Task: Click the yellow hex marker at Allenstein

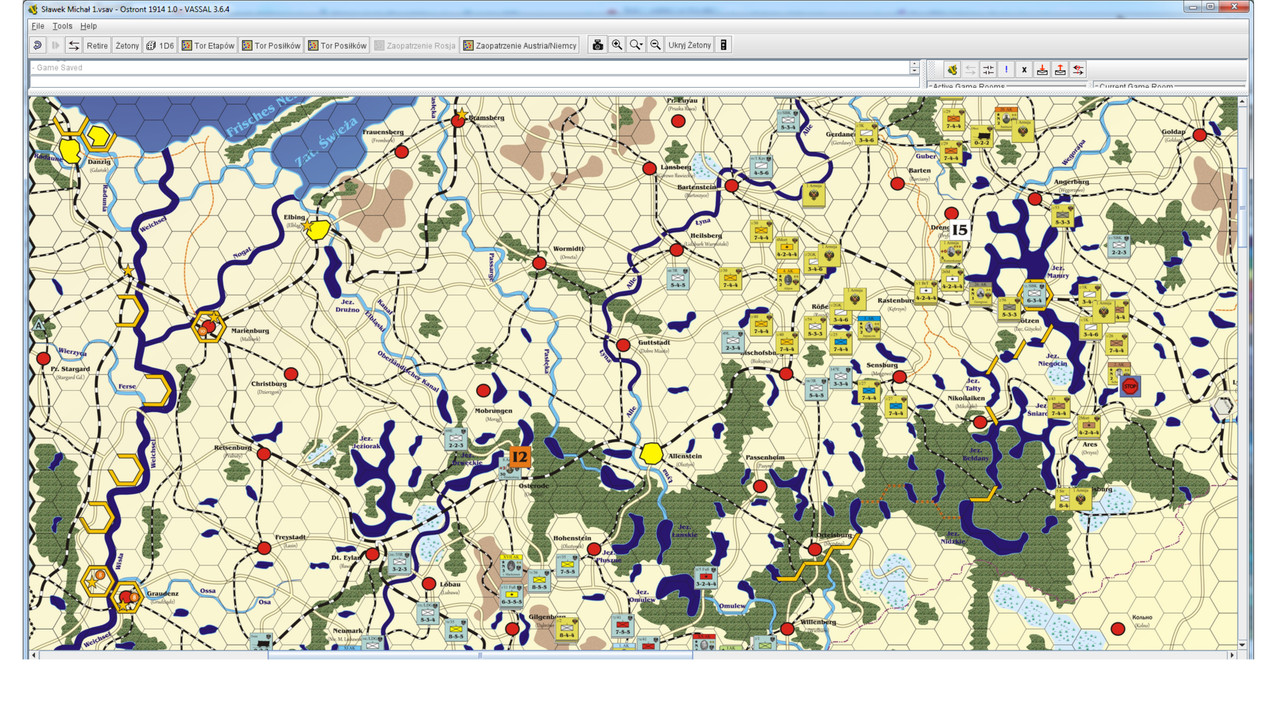Action: (652, 454)
